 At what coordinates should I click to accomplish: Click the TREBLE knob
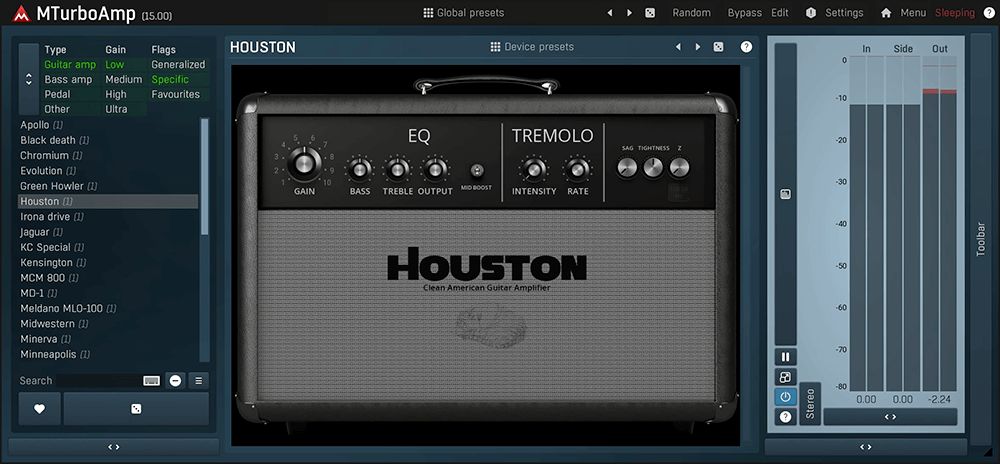click(x=397, y=170)
